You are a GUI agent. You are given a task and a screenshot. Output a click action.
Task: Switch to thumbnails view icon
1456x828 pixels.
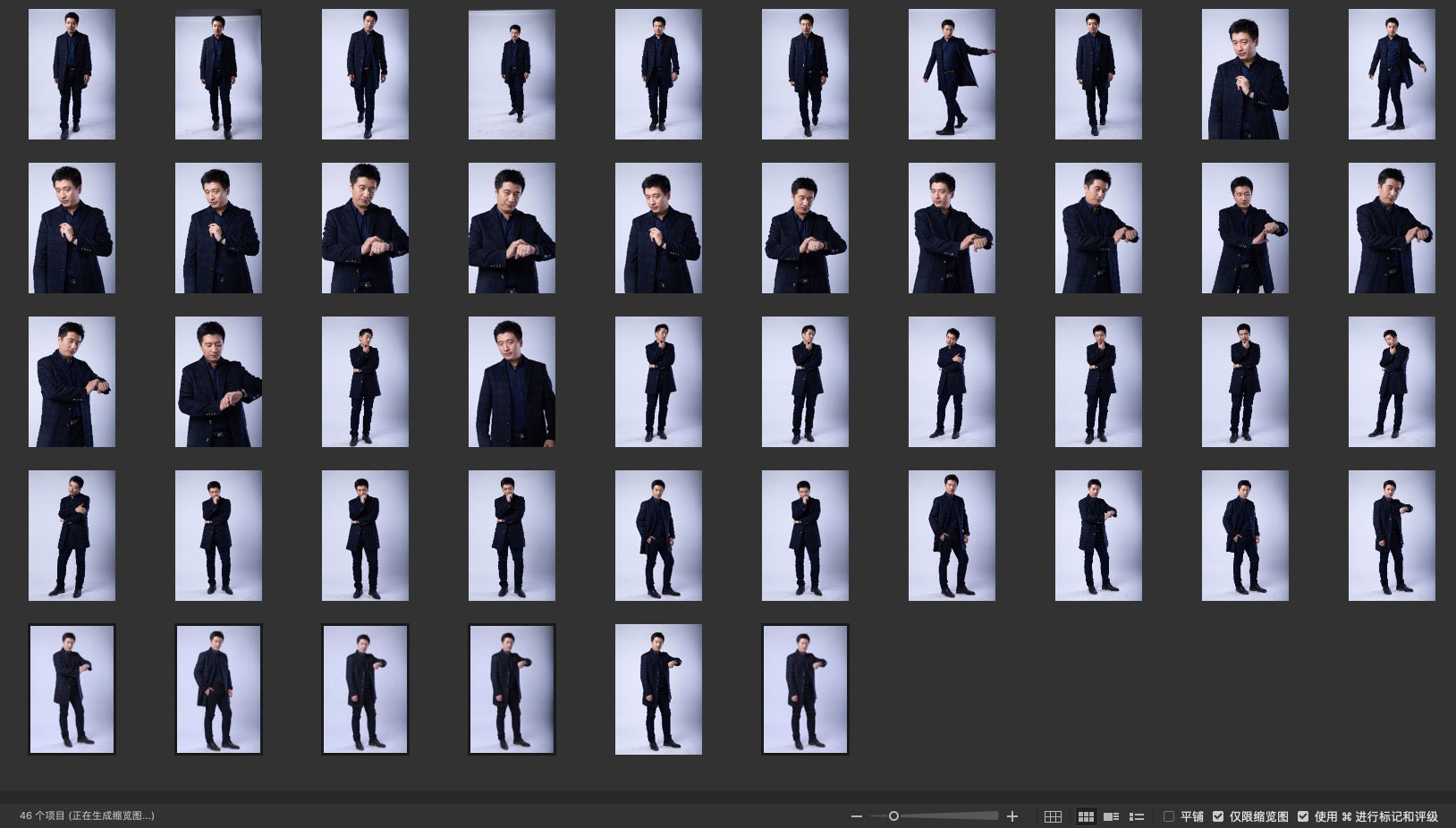point(1086,816)
